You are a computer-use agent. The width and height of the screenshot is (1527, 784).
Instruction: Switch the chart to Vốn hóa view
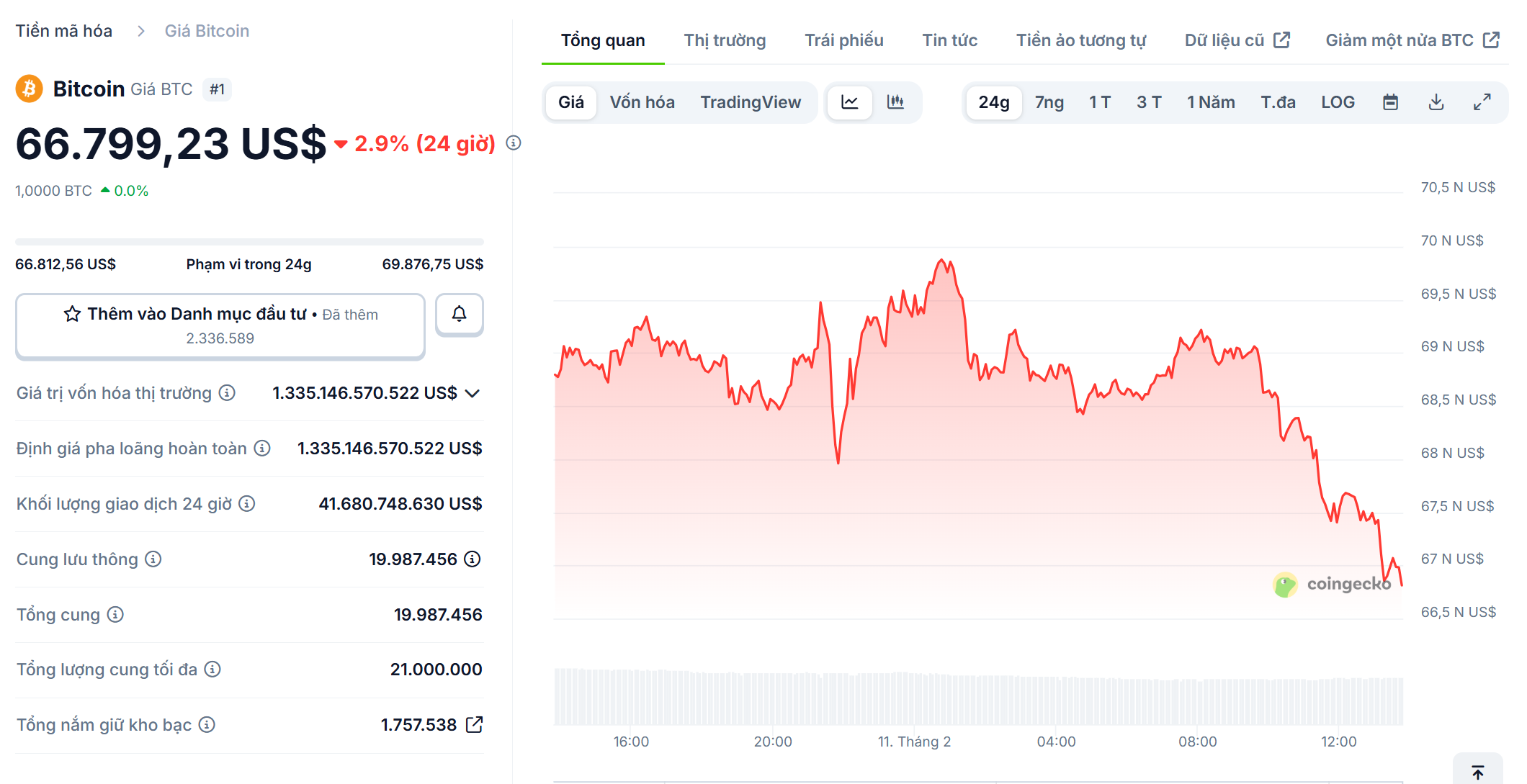[642, 102]
